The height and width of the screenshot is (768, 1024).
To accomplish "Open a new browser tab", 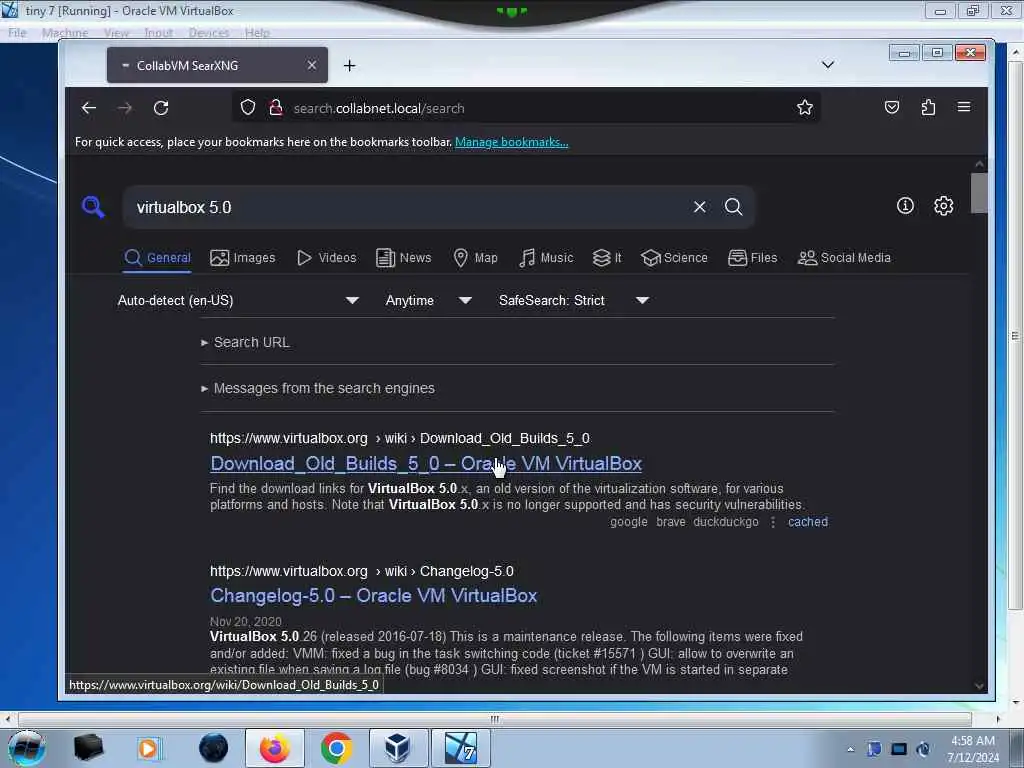I will click(349, 65).
